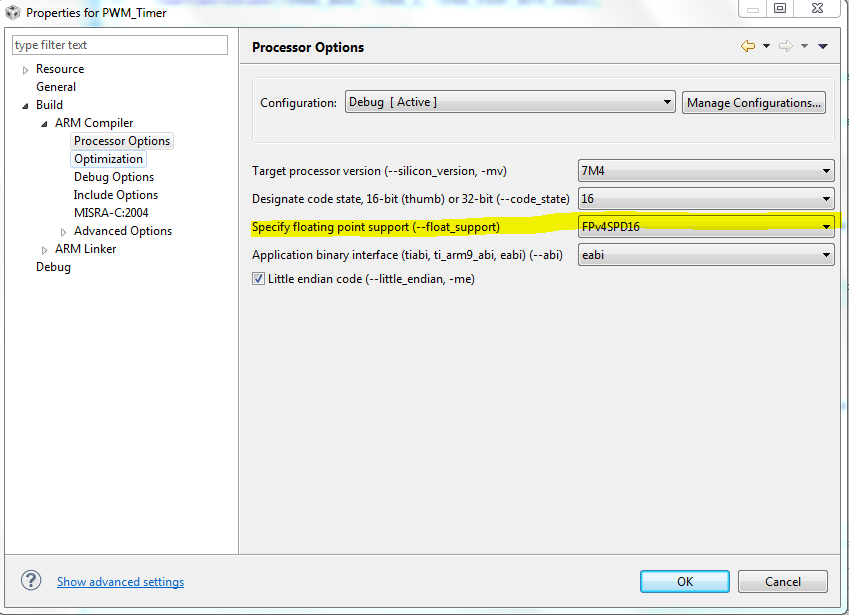
Task: Click the Show advanced settings link
Action: pos(120,582)
